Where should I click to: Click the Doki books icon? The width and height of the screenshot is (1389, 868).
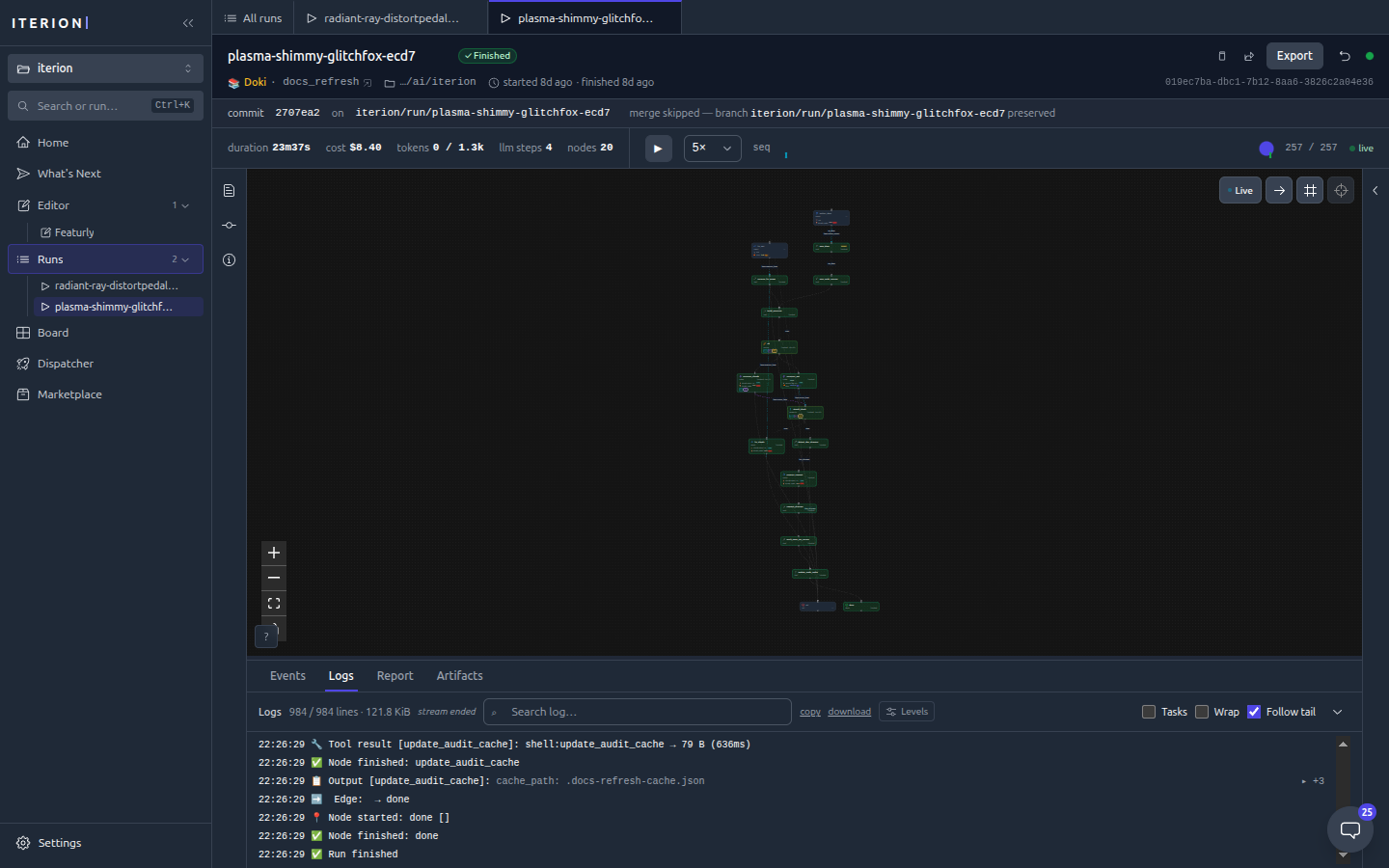(x=233, y=83)
